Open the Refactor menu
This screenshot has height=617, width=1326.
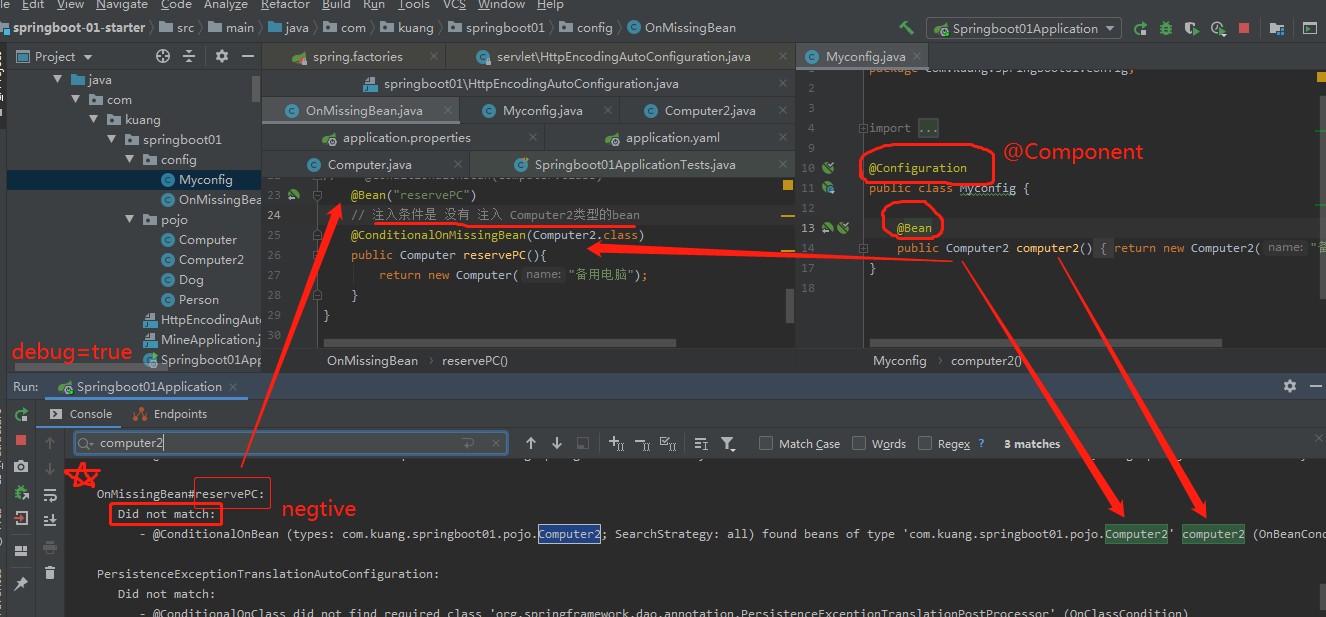point(285,6)
